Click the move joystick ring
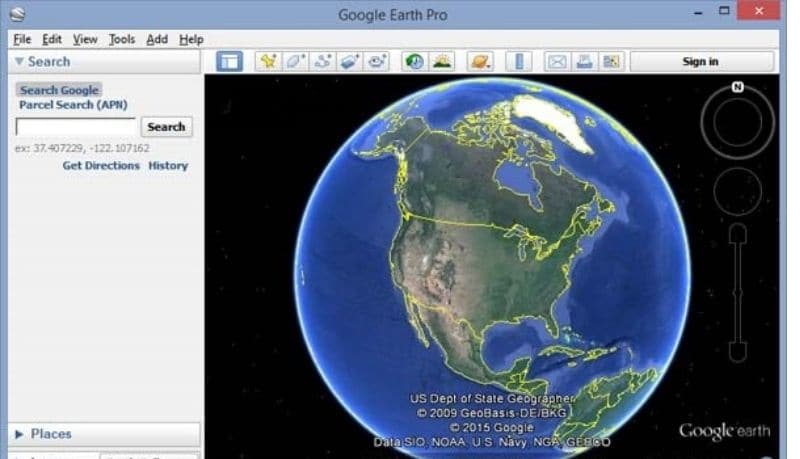The width and height of the screenshot is (800, 459). pyautogui.click(x=738, y=192)
